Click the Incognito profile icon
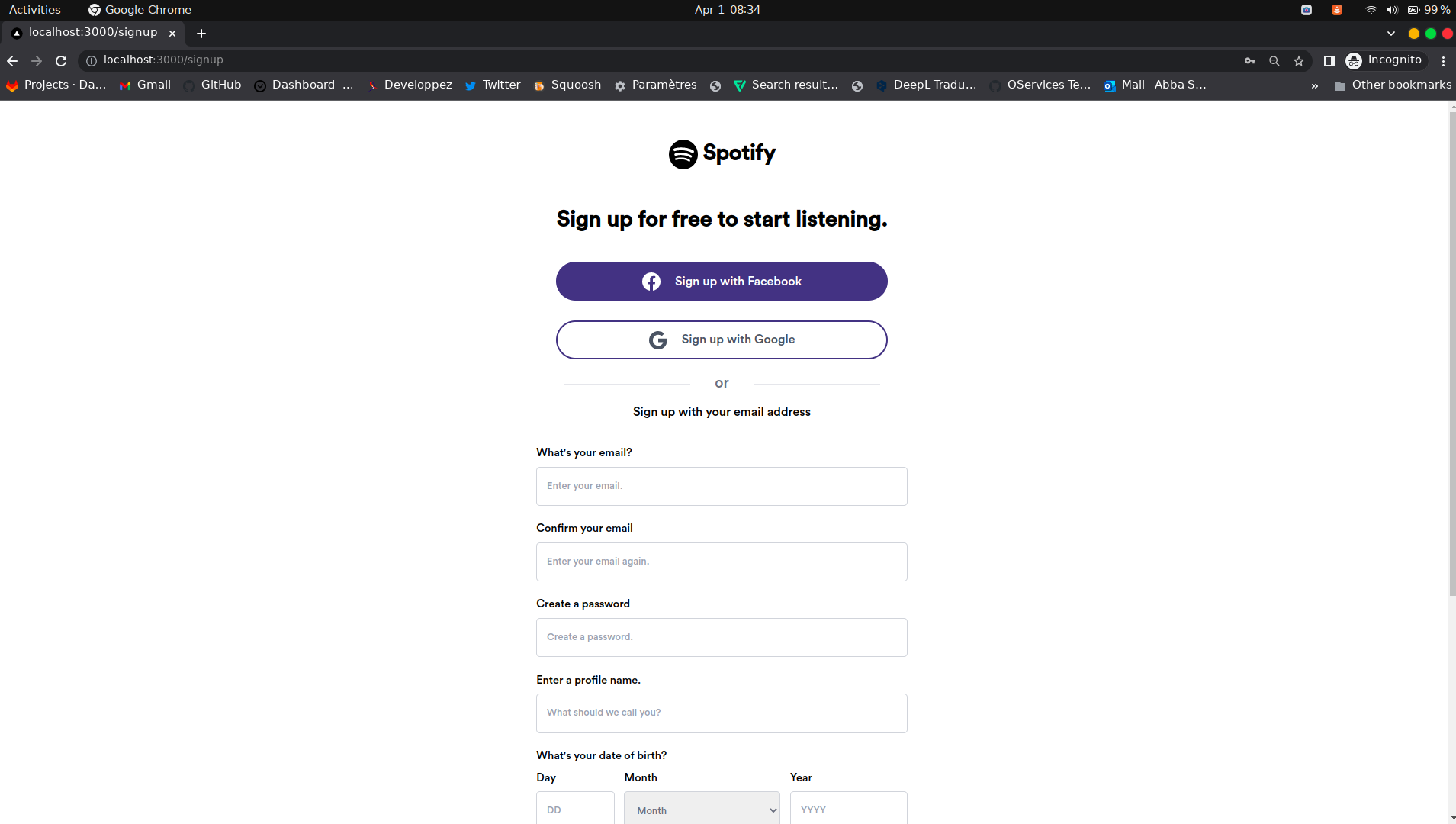Viewport: 1456px width, 824px height. pos(1354,60)
